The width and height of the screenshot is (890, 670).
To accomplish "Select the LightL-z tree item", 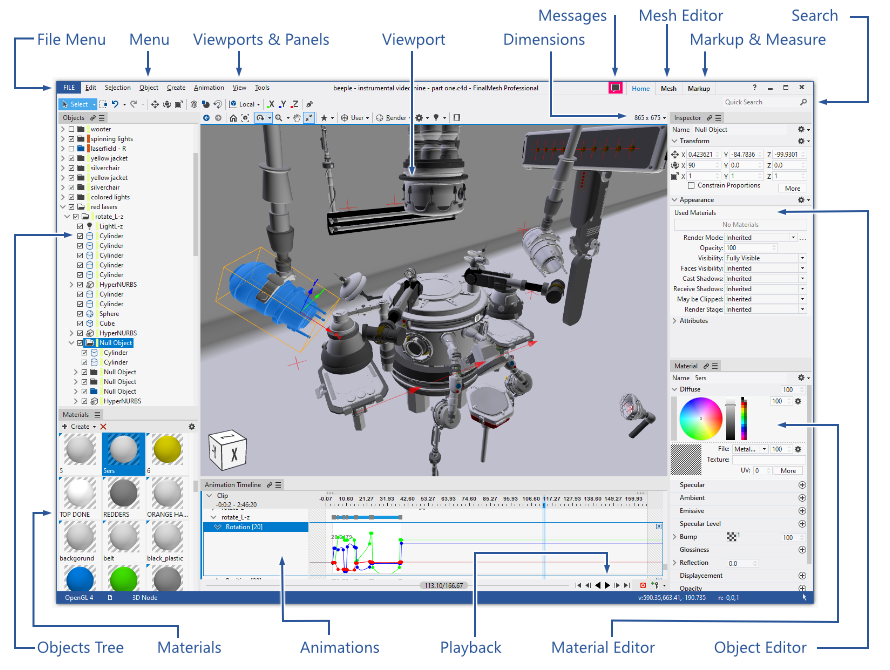I will click(x=111, y=227).
